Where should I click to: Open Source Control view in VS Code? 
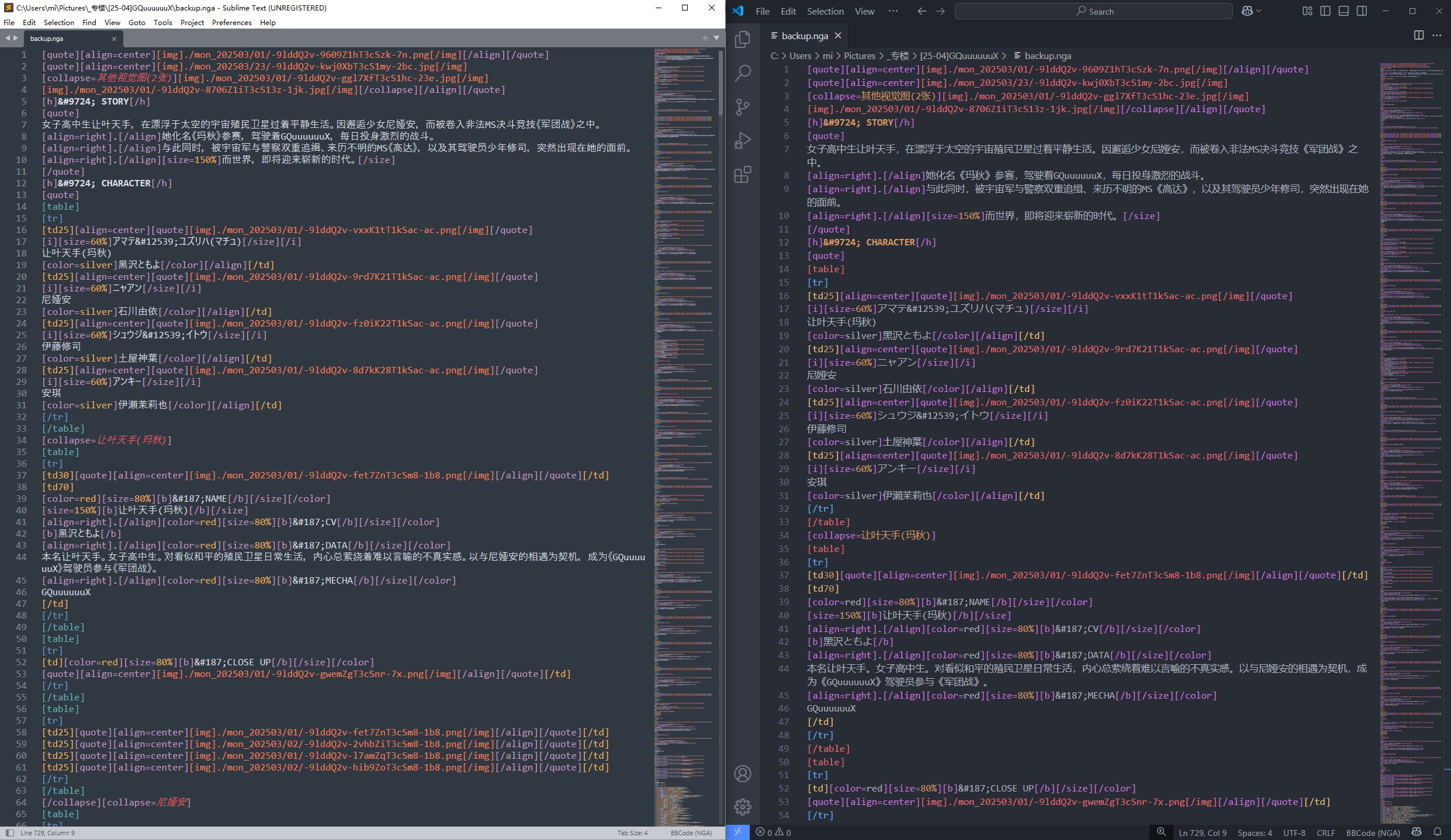(x=742, y=107)
